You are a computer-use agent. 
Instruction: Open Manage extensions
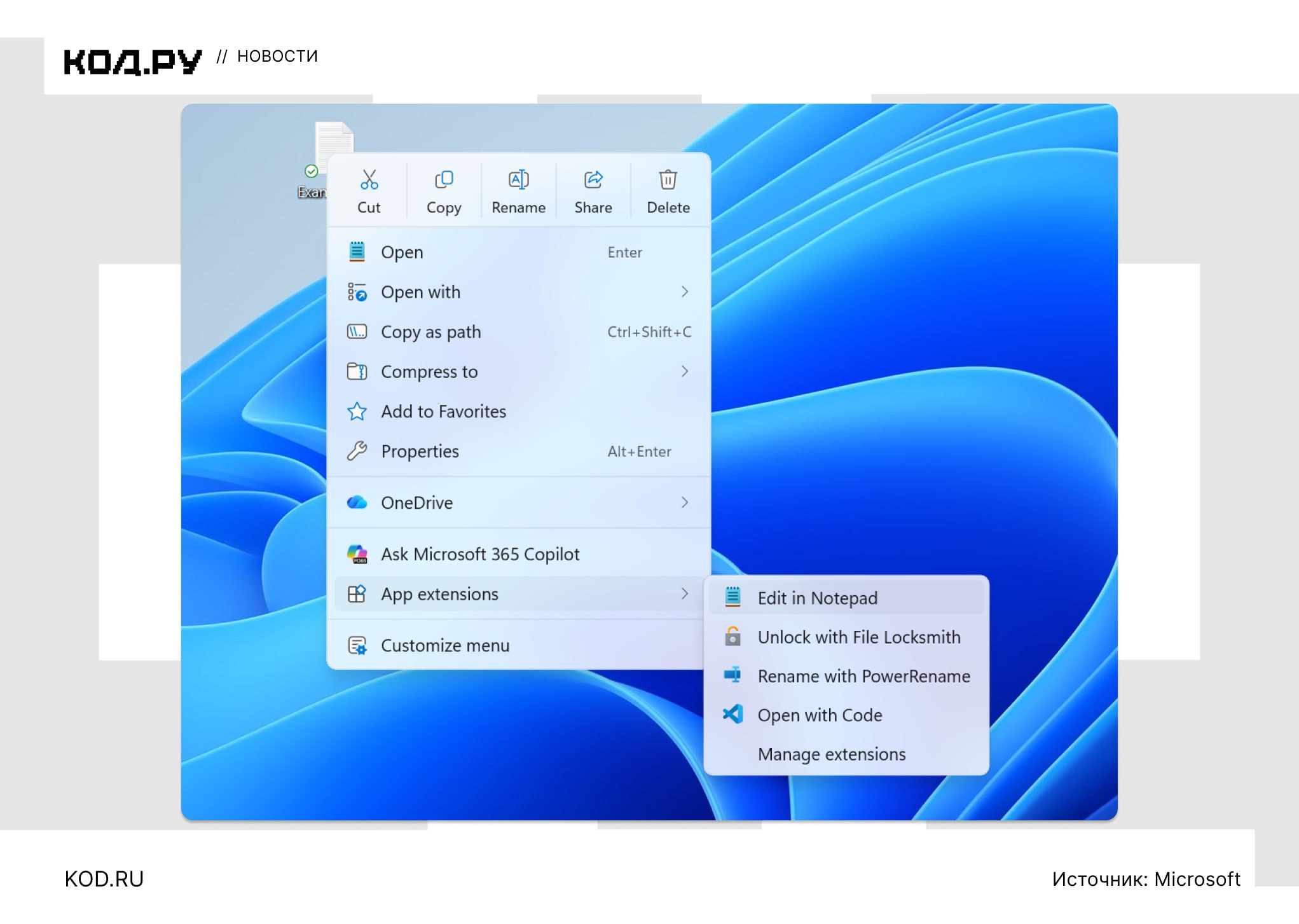846,754
